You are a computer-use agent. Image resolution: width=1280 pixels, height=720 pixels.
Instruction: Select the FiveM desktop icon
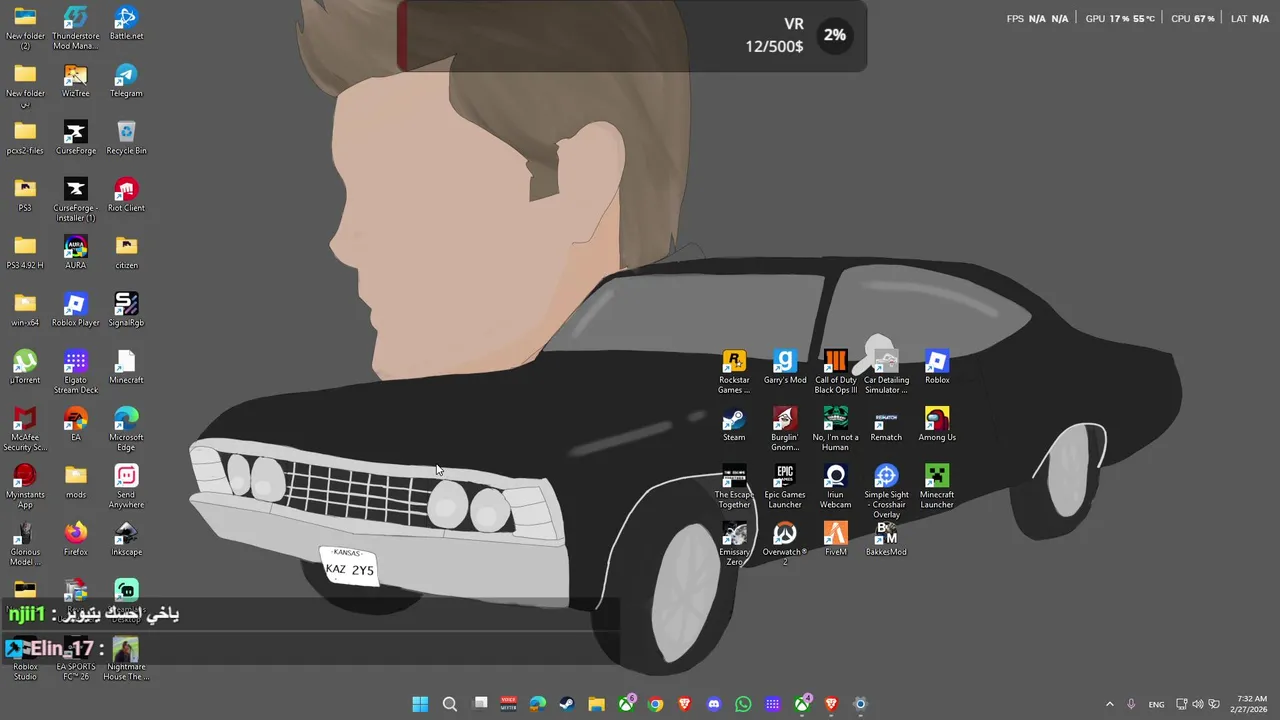pos(835,539)
